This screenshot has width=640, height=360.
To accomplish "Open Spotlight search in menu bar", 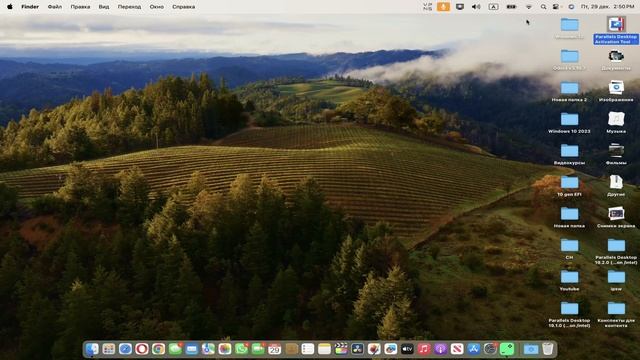I will point(543,7).
